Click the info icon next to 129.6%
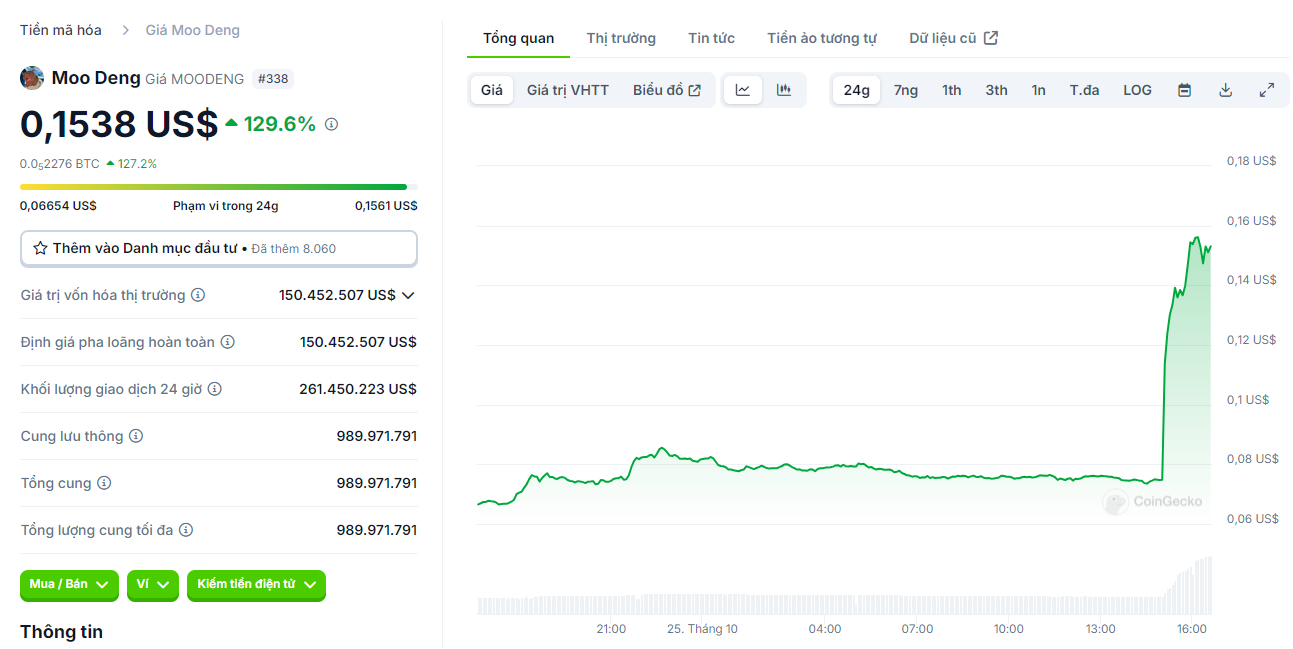 pos(330,125)
